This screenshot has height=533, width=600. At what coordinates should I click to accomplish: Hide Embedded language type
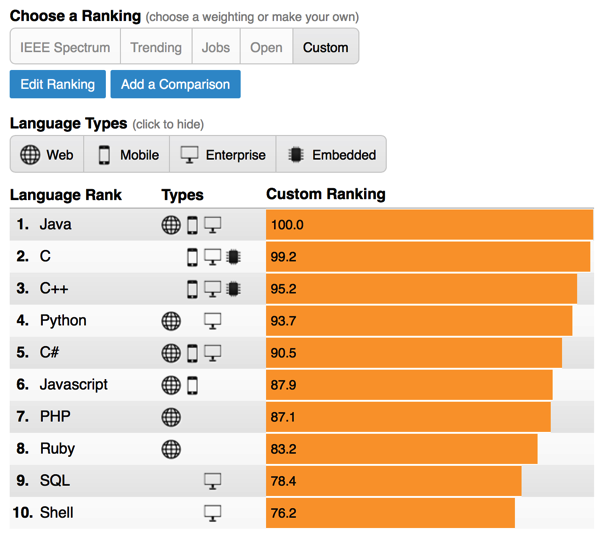click(331, 154)
